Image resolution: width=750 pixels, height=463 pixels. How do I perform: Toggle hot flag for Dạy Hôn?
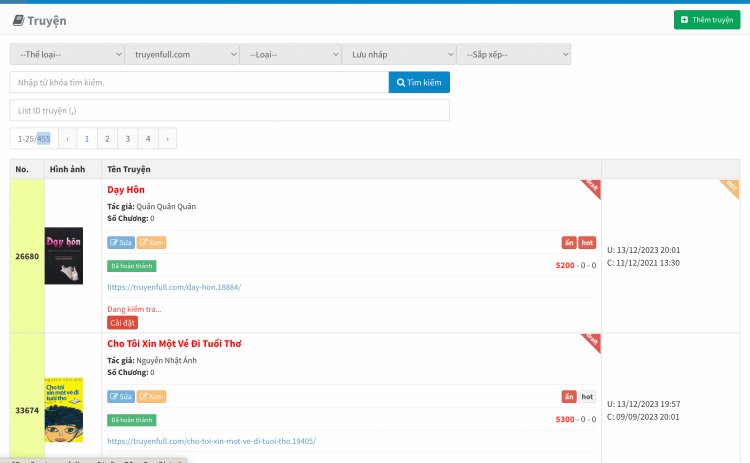[587, 242]
